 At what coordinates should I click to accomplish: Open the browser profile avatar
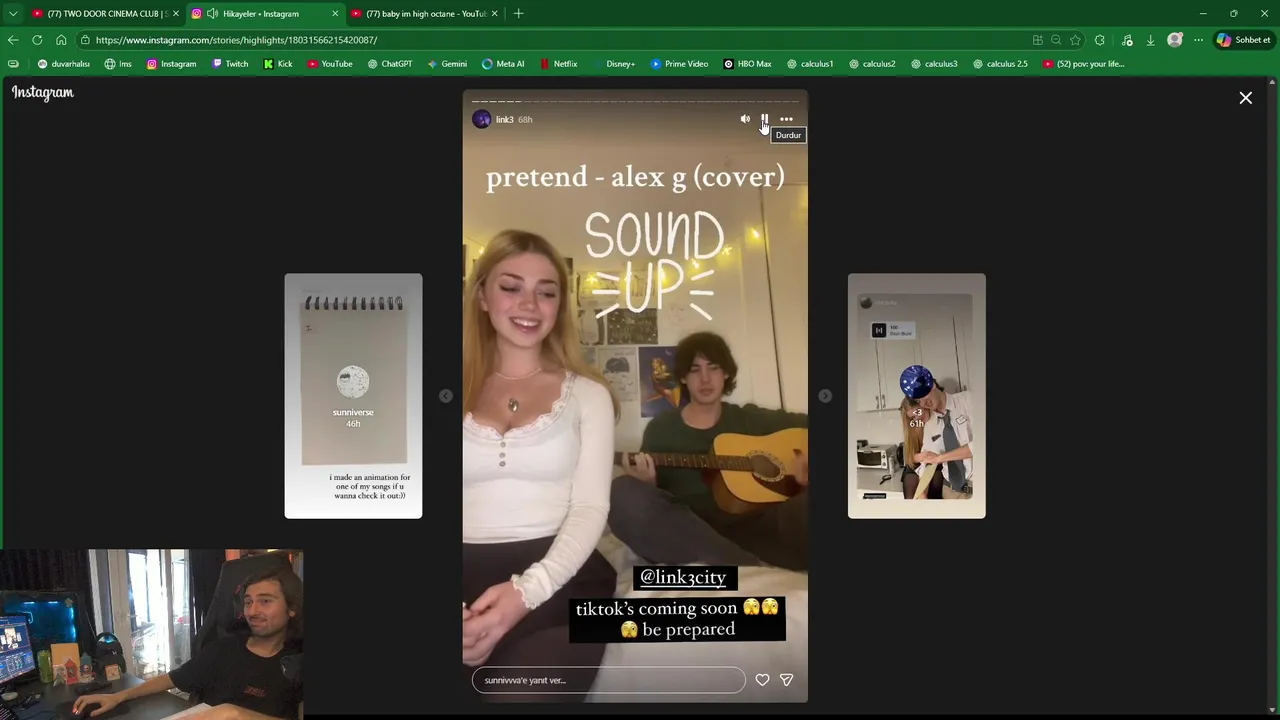pyautogui.click(x=1175, y=40)
